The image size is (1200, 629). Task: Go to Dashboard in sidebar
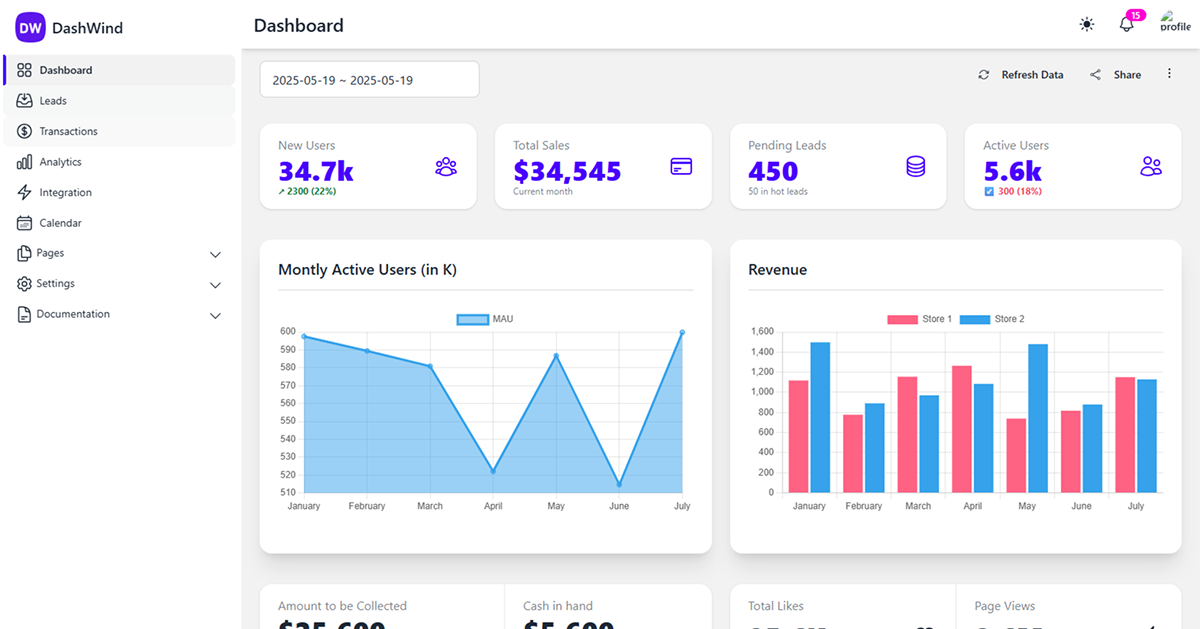pyautogui.click(x=120, y=70)
